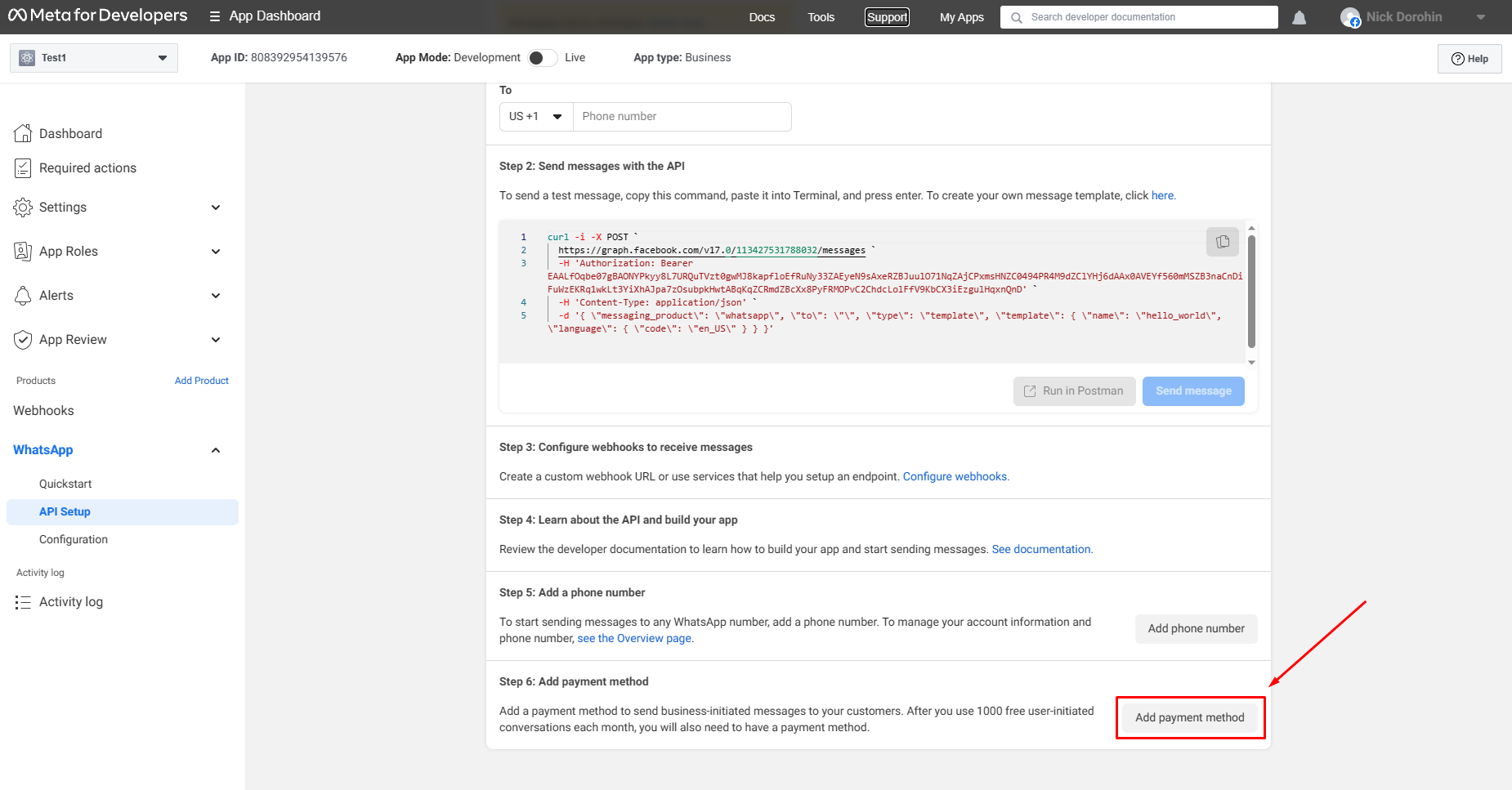1512x790 pixels.
Task: Open the US +1 country code dropdown
Action: [536, 117]
